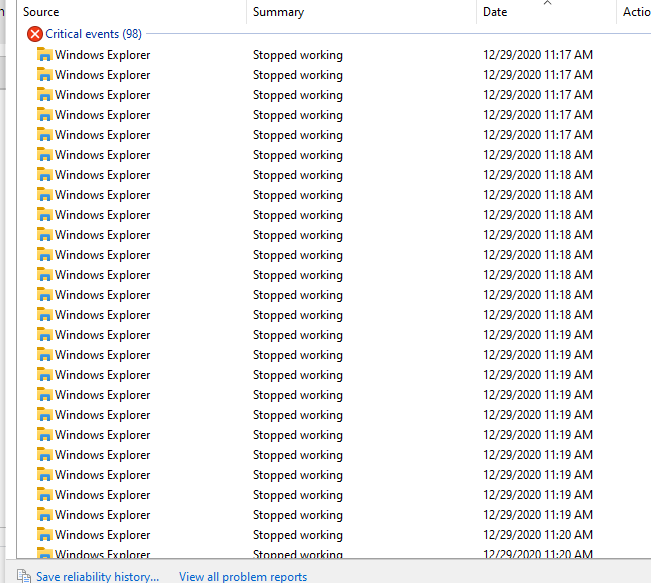The height and width of the screenshot is (583, 651).
Task: Click Stopped working on the last 11:19 AM event
Action: pos(298,515)
